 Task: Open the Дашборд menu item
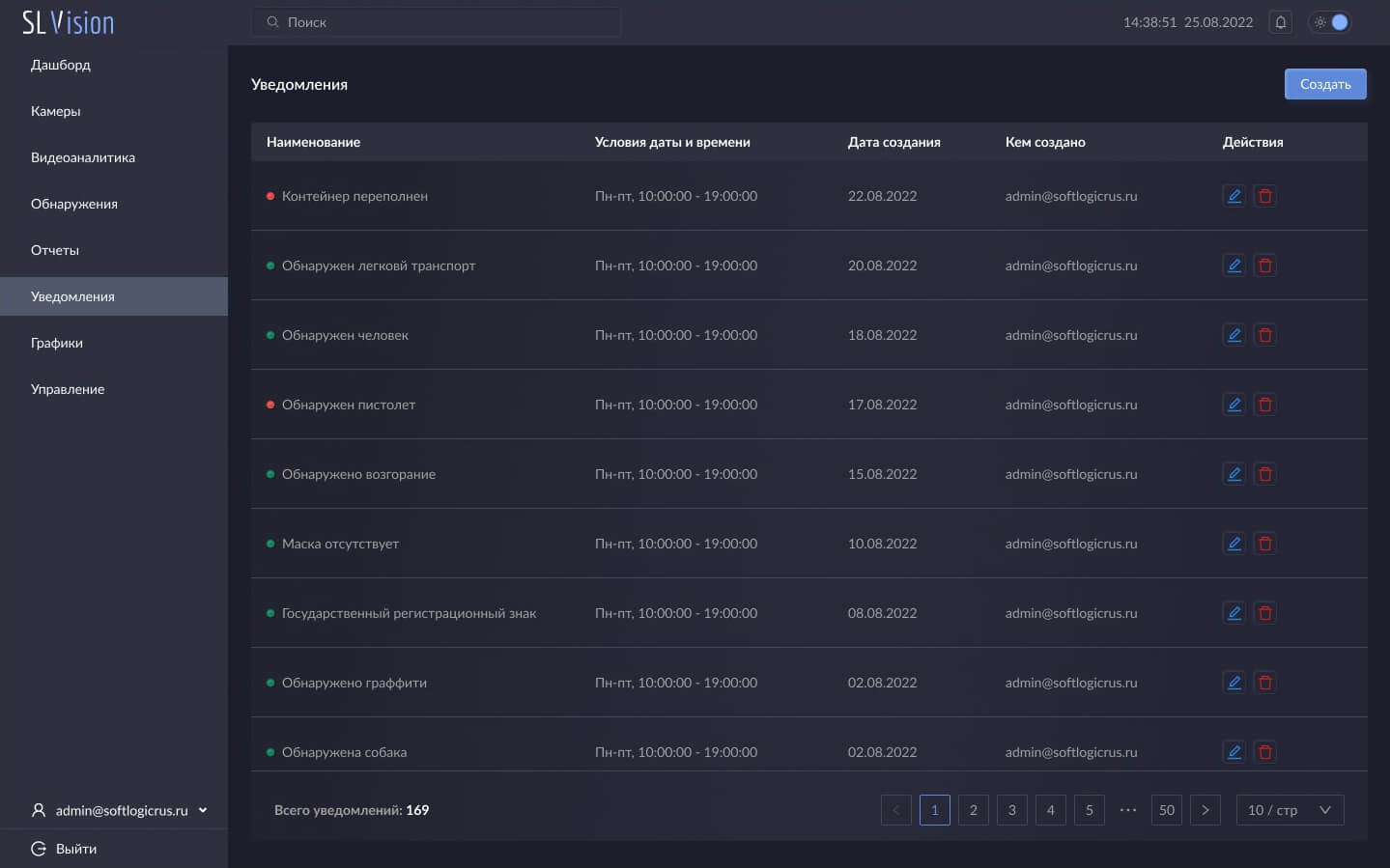point(61,65)
